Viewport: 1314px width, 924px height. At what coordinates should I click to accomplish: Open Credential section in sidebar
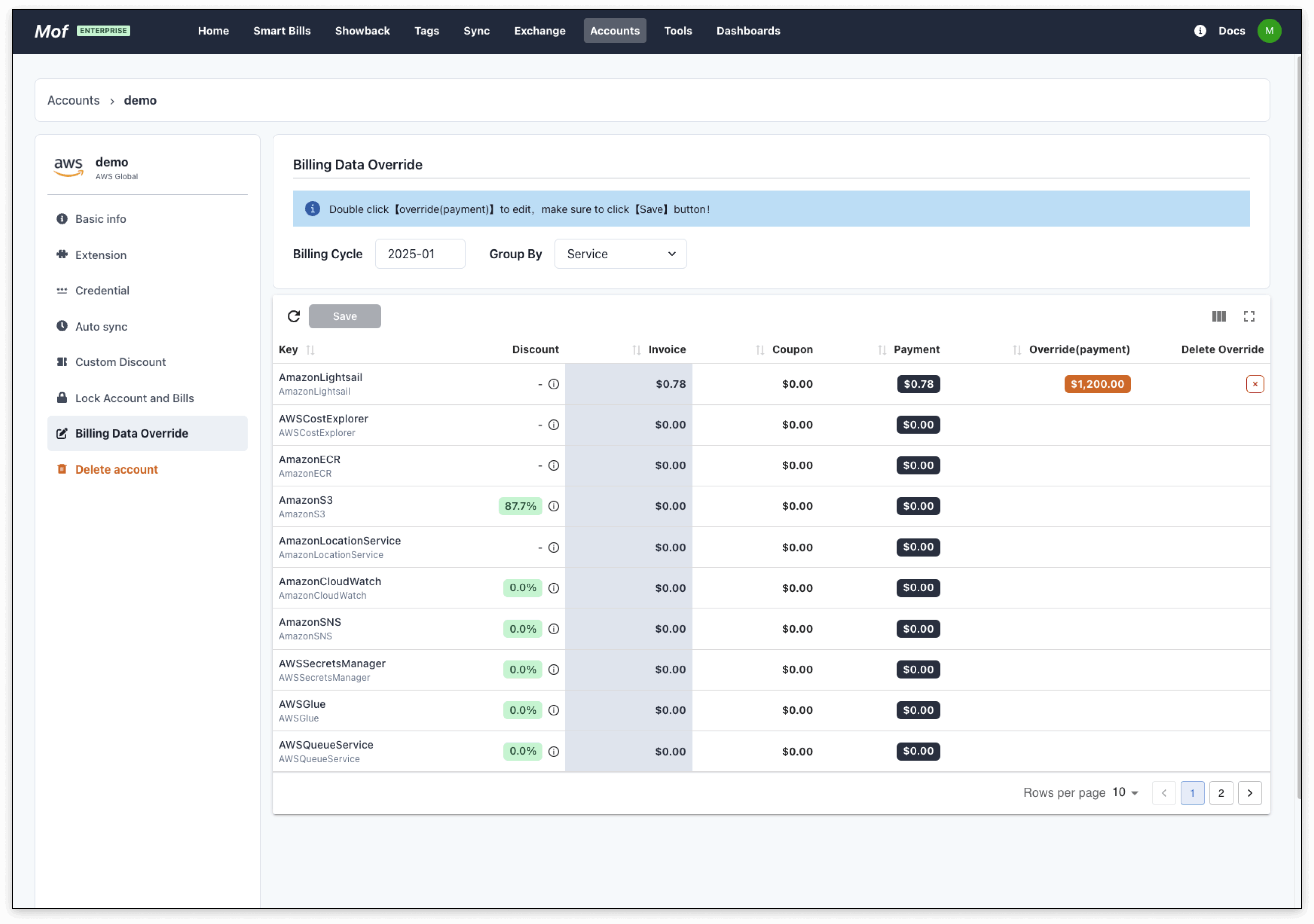point(148,291)
